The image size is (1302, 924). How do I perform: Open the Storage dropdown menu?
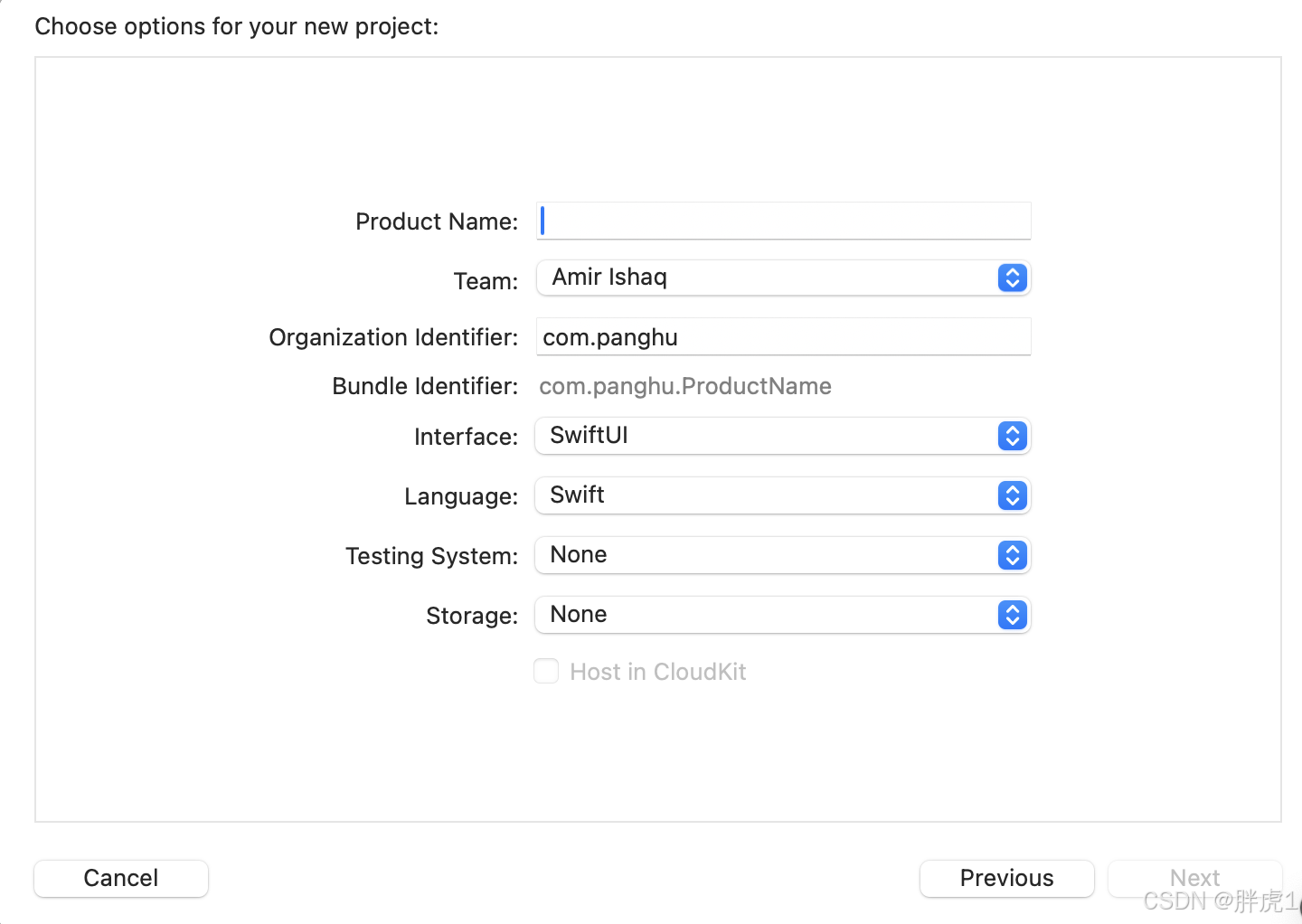[x=783, y=615]
